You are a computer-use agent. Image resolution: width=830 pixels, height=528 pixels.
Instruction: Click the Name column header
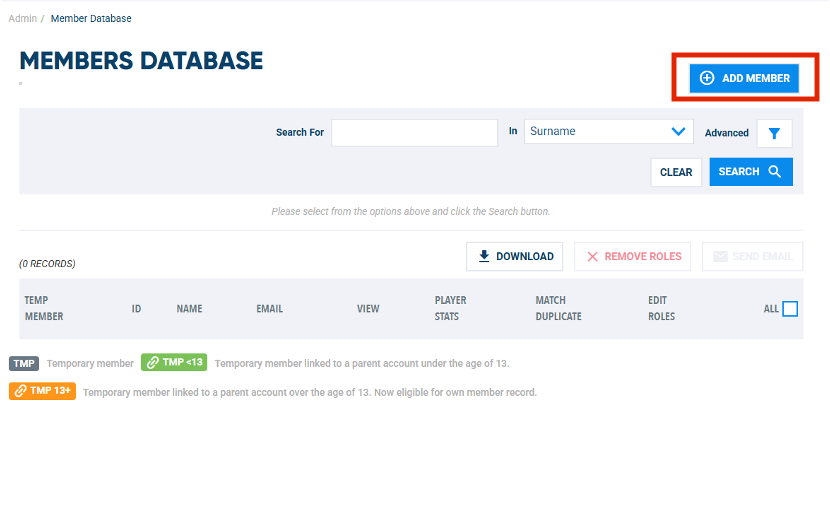point(189,309)
